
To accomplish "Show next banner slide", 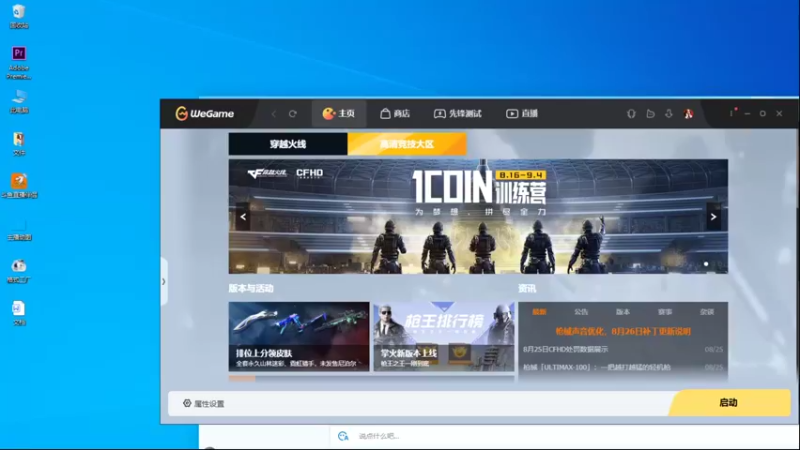I will pyautogui.click(x=713, y=217).
